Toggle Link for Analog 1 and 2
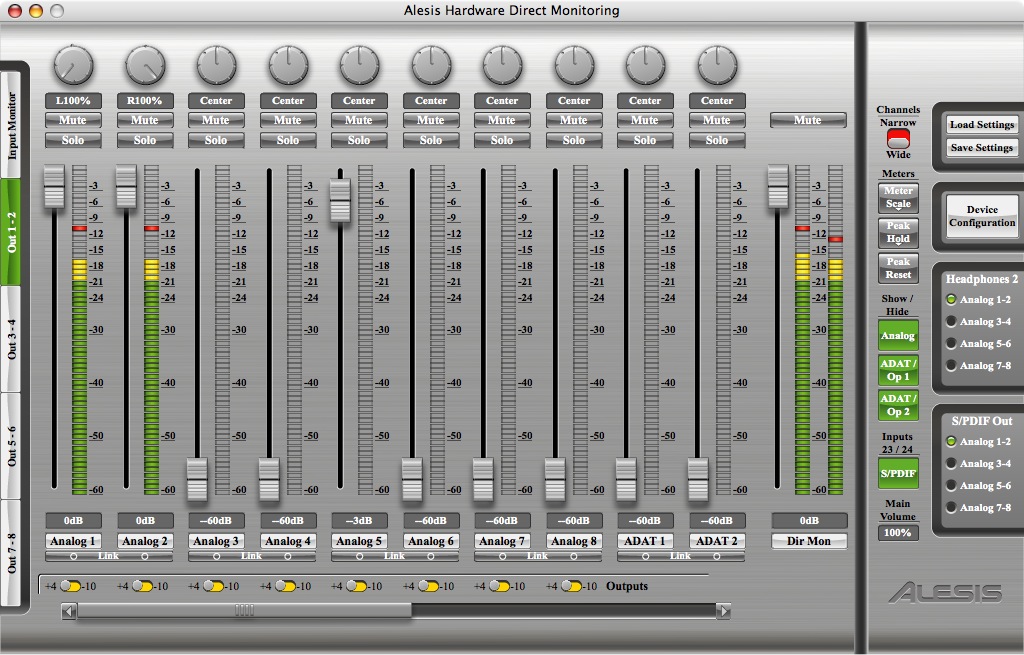This screenshot has height=655, width=1024. [109, 556]
